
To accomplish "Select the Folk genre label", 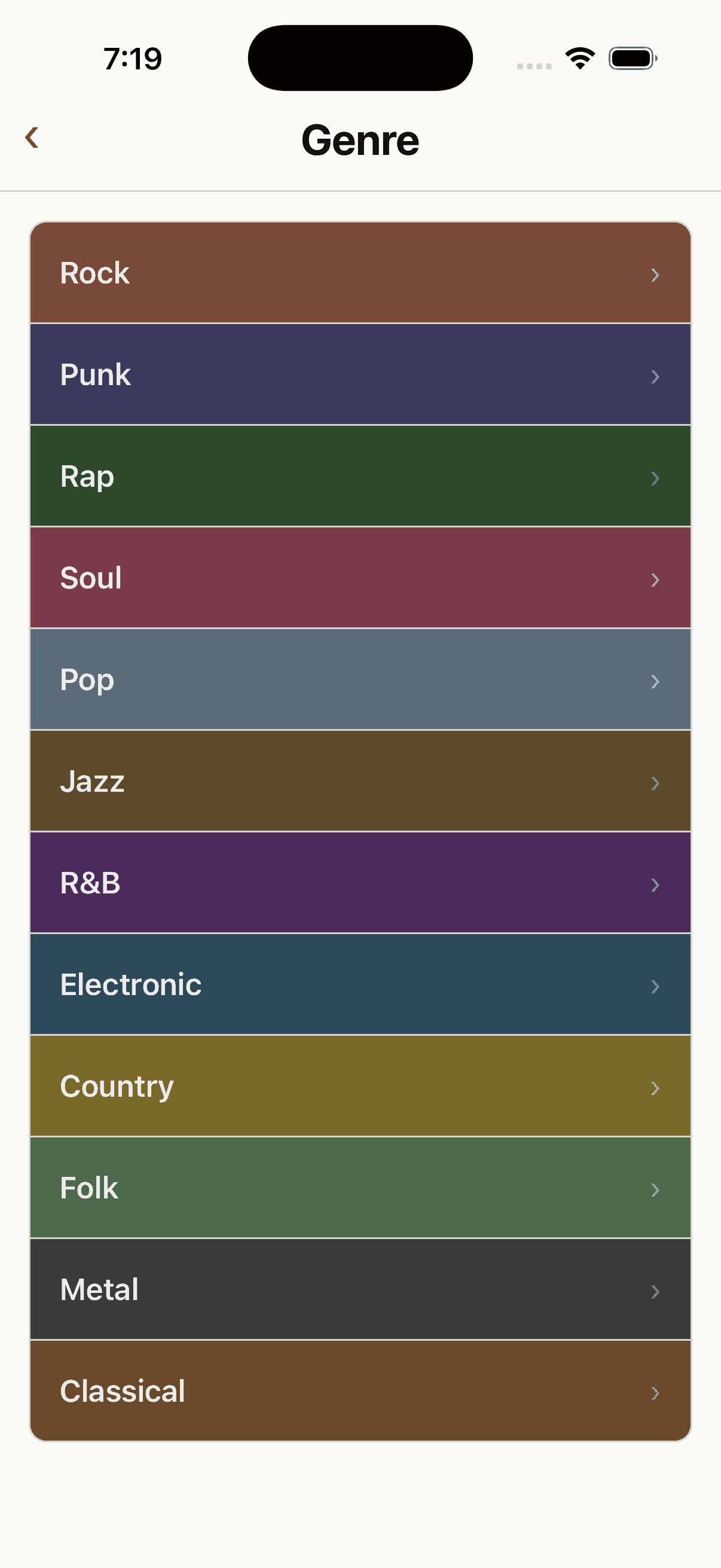I will point(89,1188).
